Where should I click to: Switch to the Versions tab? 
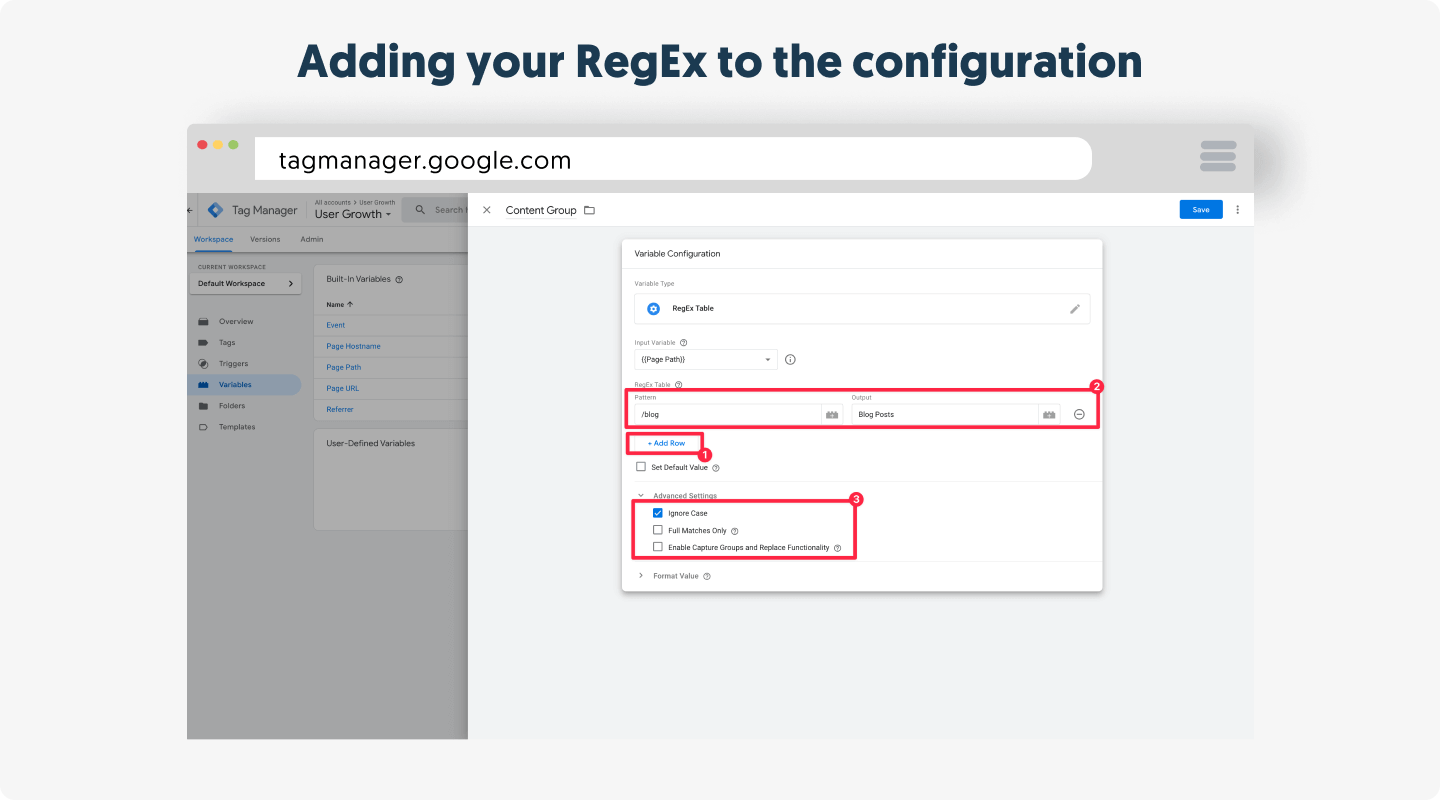265,239
